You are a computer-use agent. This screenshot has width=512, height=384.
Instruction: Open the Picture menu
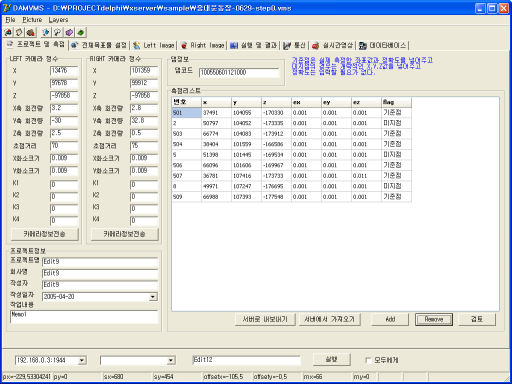pyautogui.click(x=32, y=20)
